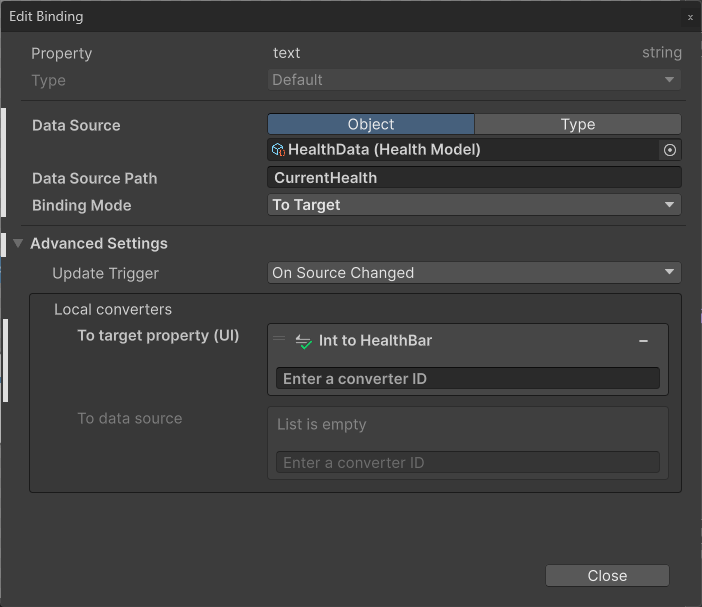Screen dimensions: 702x607
Task: Click the Data Source Path field
Action: tap(474, 178)
